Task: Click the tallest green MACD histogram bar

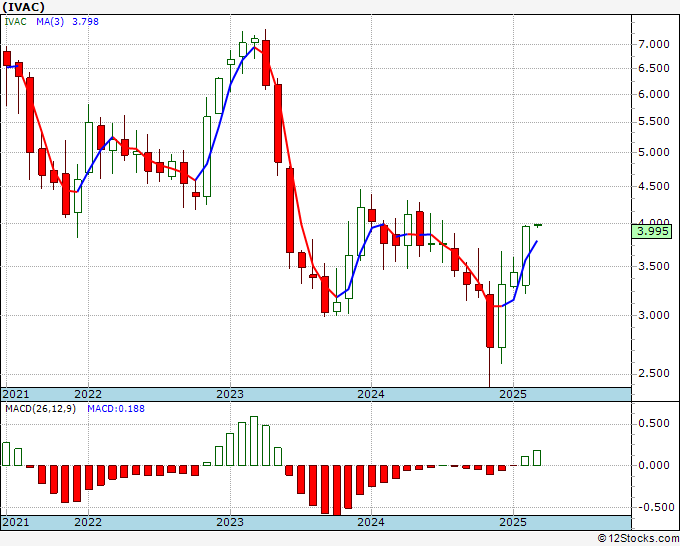Action: pos(254,441)
